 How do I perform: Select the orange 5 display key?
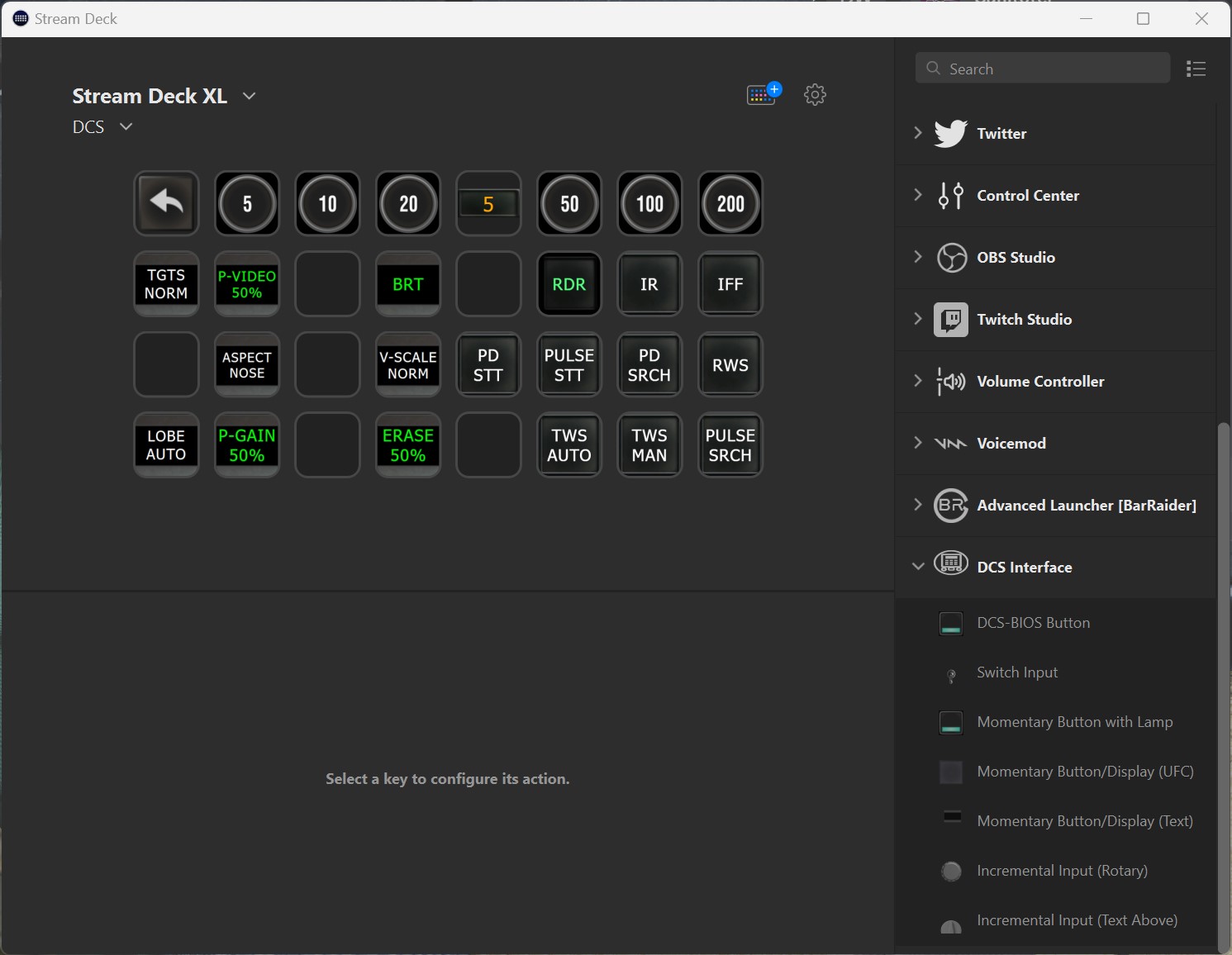(488, 203)
